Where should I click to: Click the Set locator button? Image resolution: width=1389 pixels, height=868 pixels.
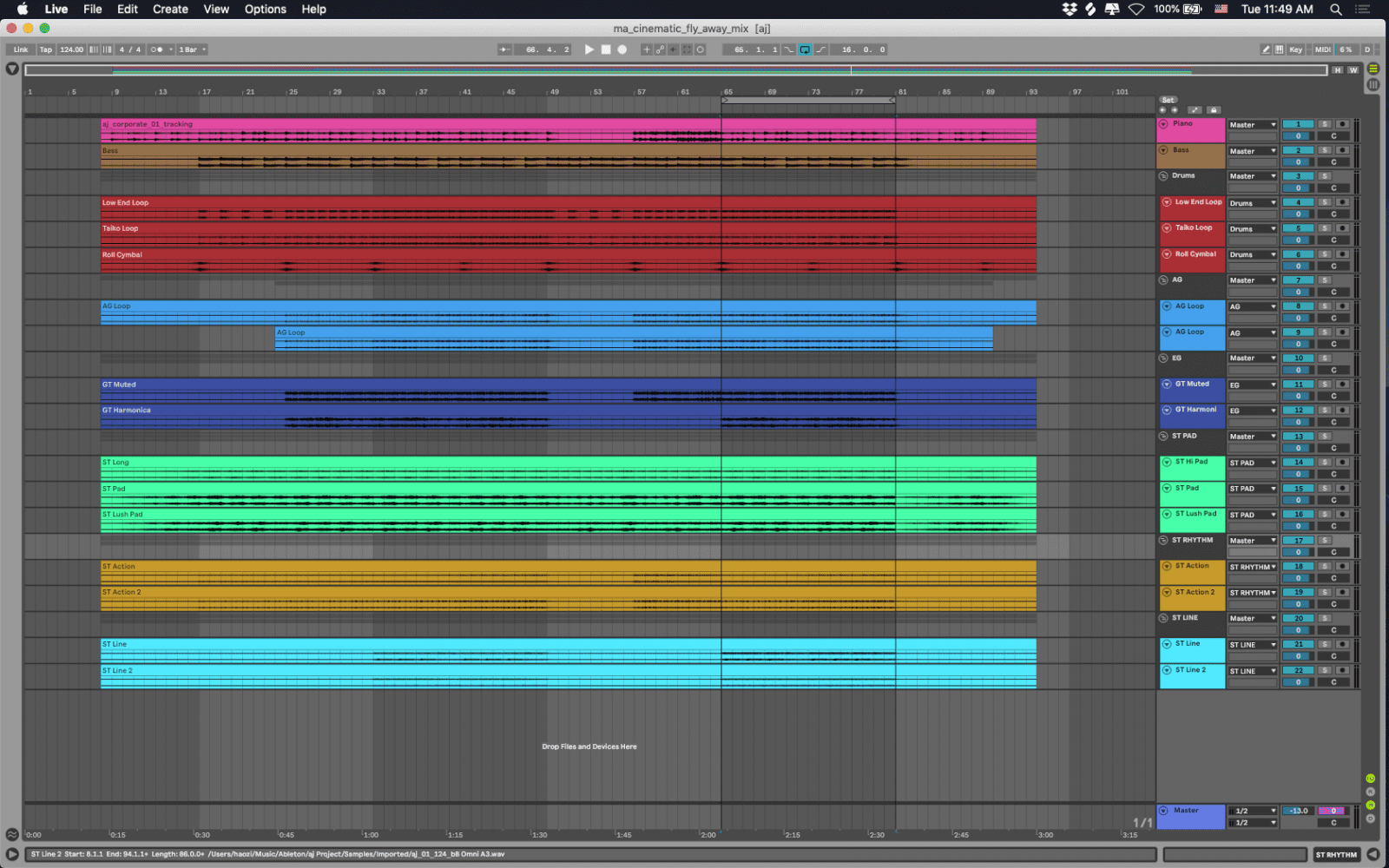[x=1168, y=100]
